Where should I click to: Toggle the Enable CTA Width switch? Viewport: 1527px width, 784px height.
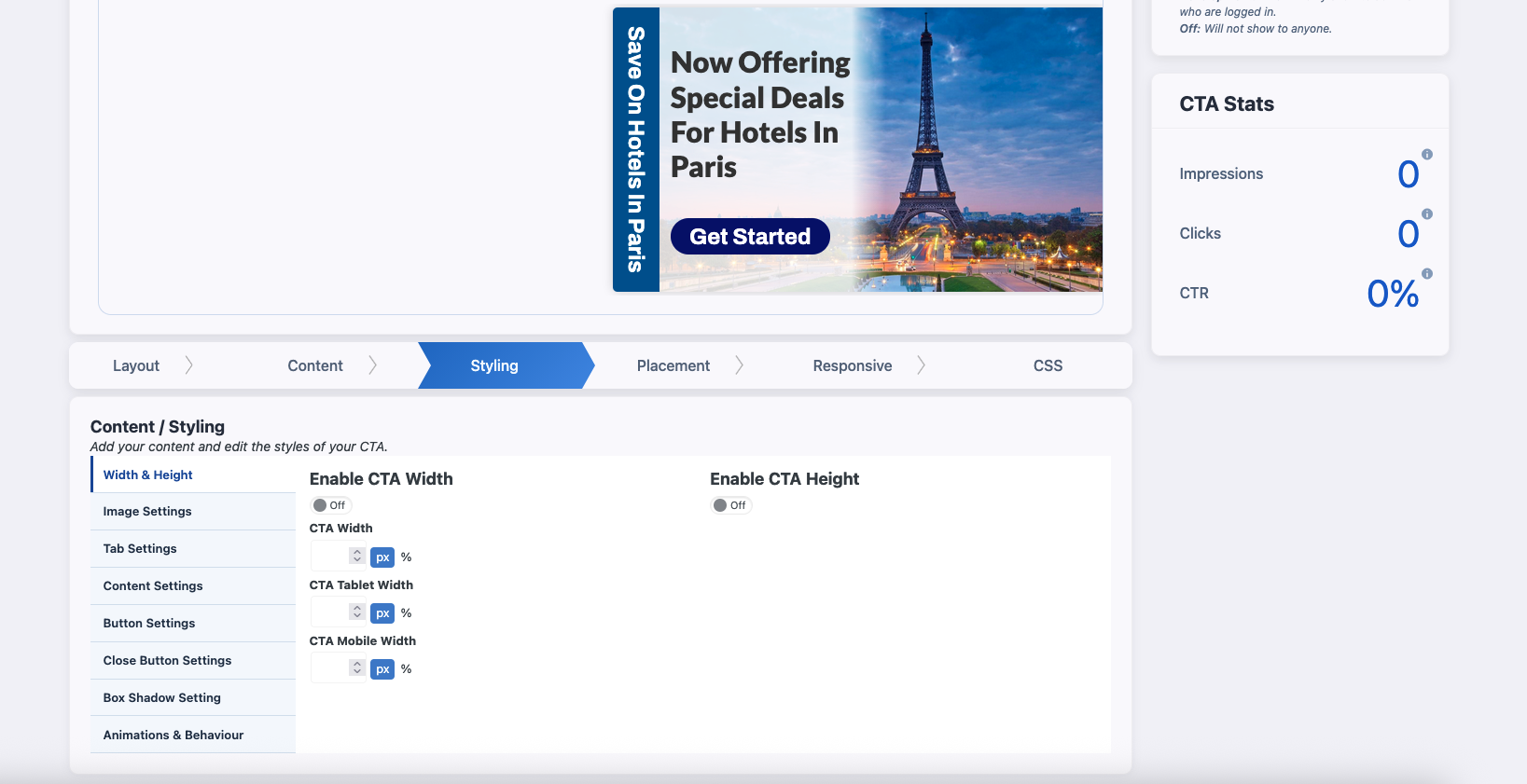tap(330, 505)
